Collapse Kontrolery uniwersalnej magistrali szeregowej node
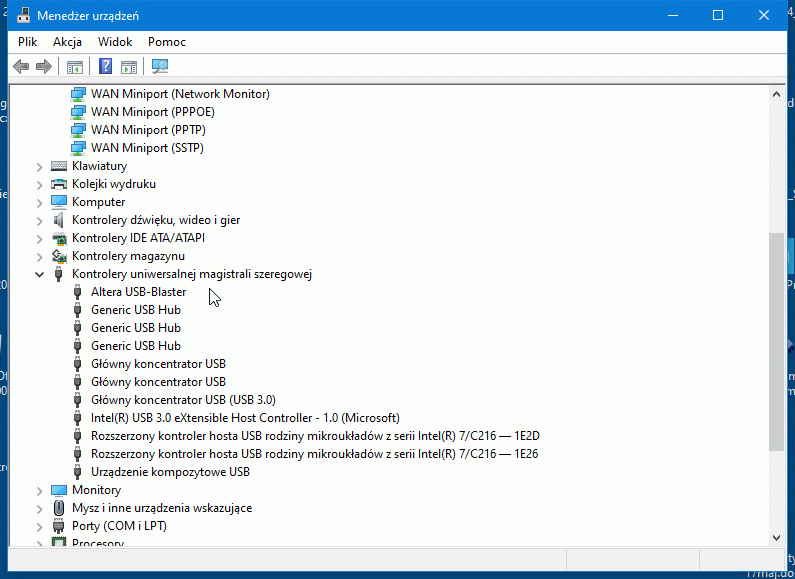The width and height of the screenshot is (795, 579). [x=40, y=274]
